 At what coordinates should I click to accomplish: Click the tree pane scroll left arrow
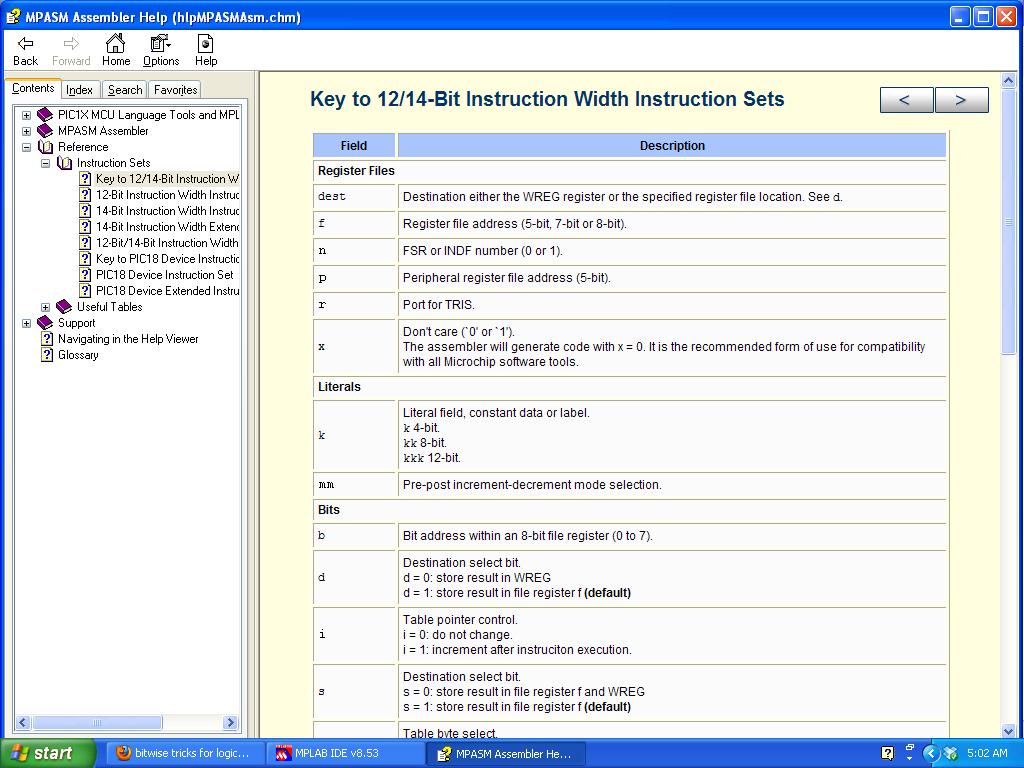point(23,722)
